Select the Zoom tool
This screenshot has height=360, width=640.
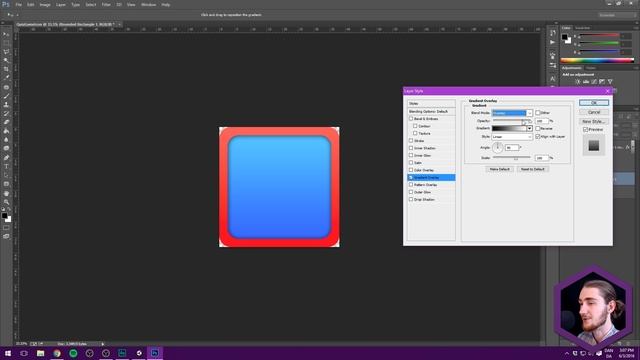pos(6,202)
